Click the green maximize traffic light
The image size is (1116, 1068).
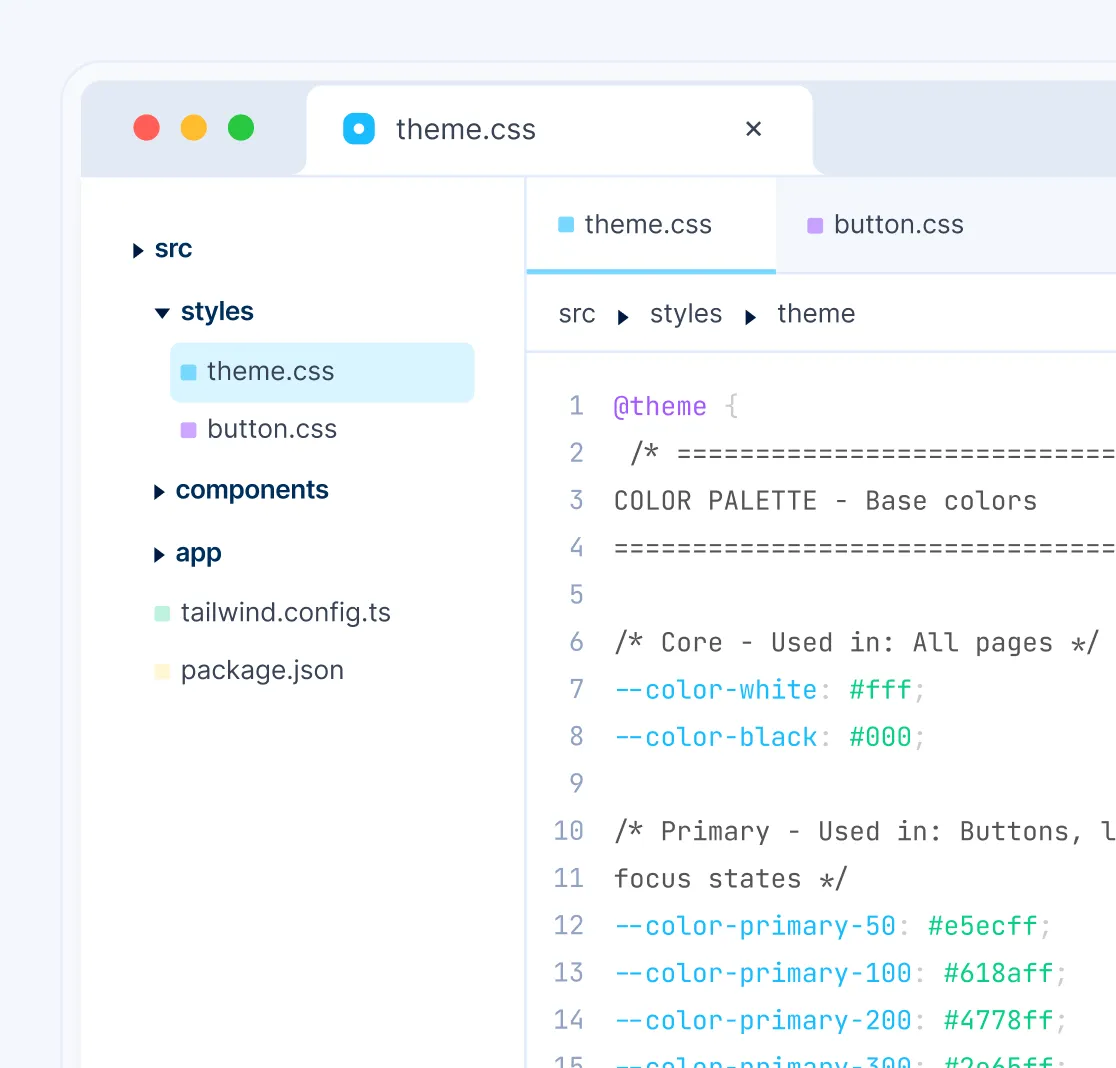tap(241, 128)
